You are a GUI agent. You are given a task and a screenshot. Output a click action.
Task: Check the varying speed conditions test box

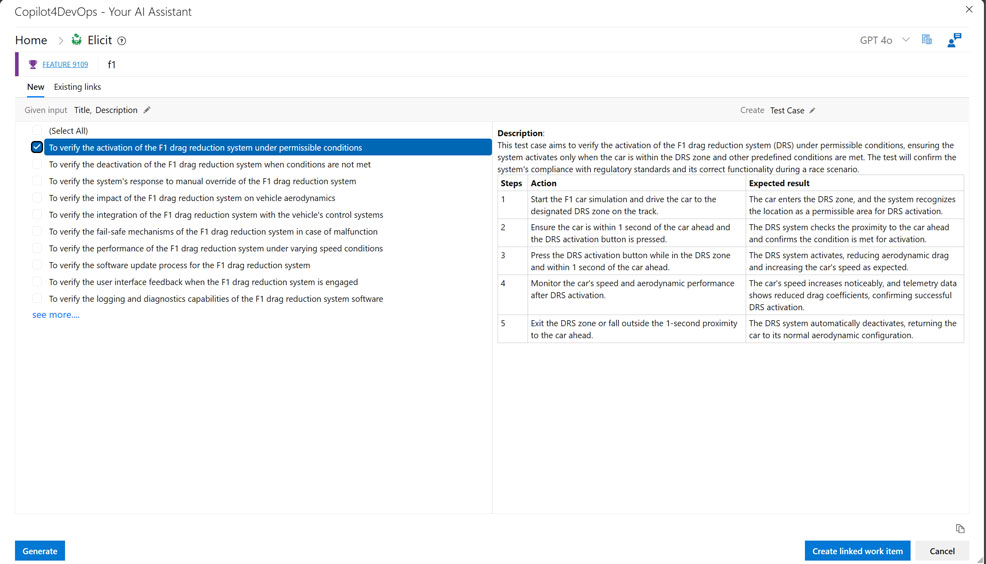[x=37, y=248]
